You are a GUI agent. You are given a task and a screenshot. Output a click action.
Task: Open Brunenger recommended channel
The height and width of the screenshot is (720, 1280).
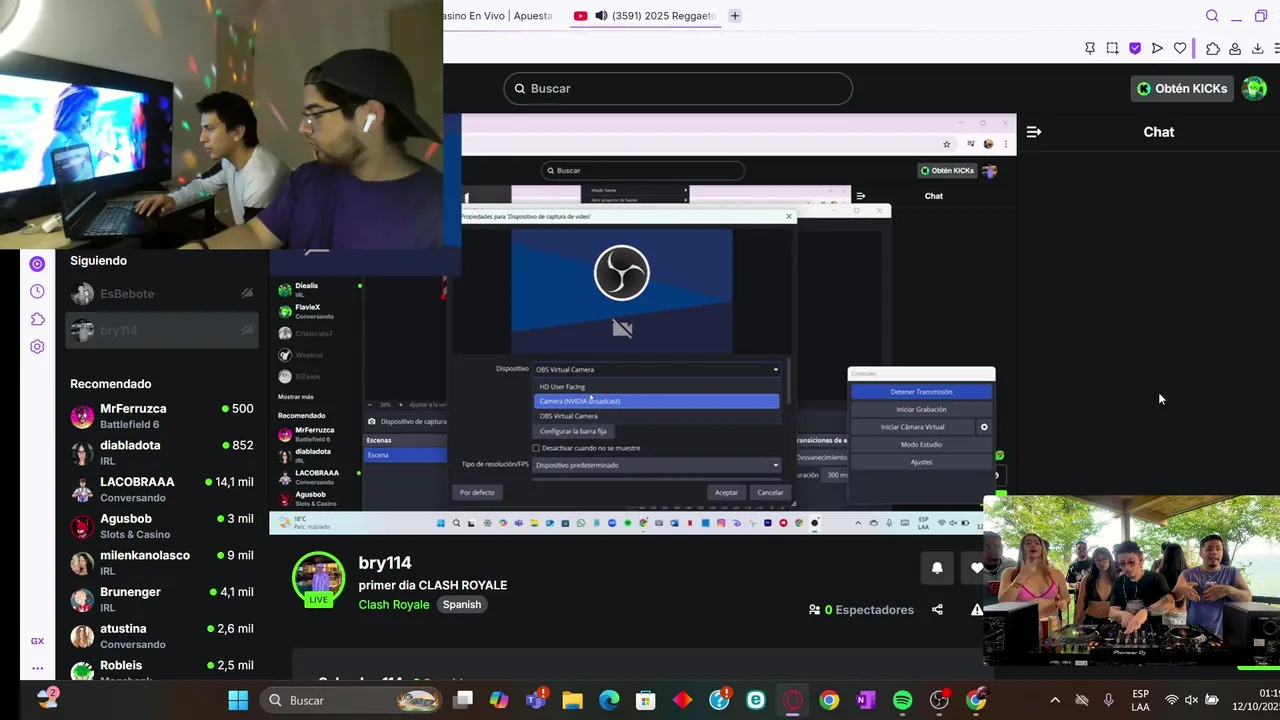click(162, 599)
